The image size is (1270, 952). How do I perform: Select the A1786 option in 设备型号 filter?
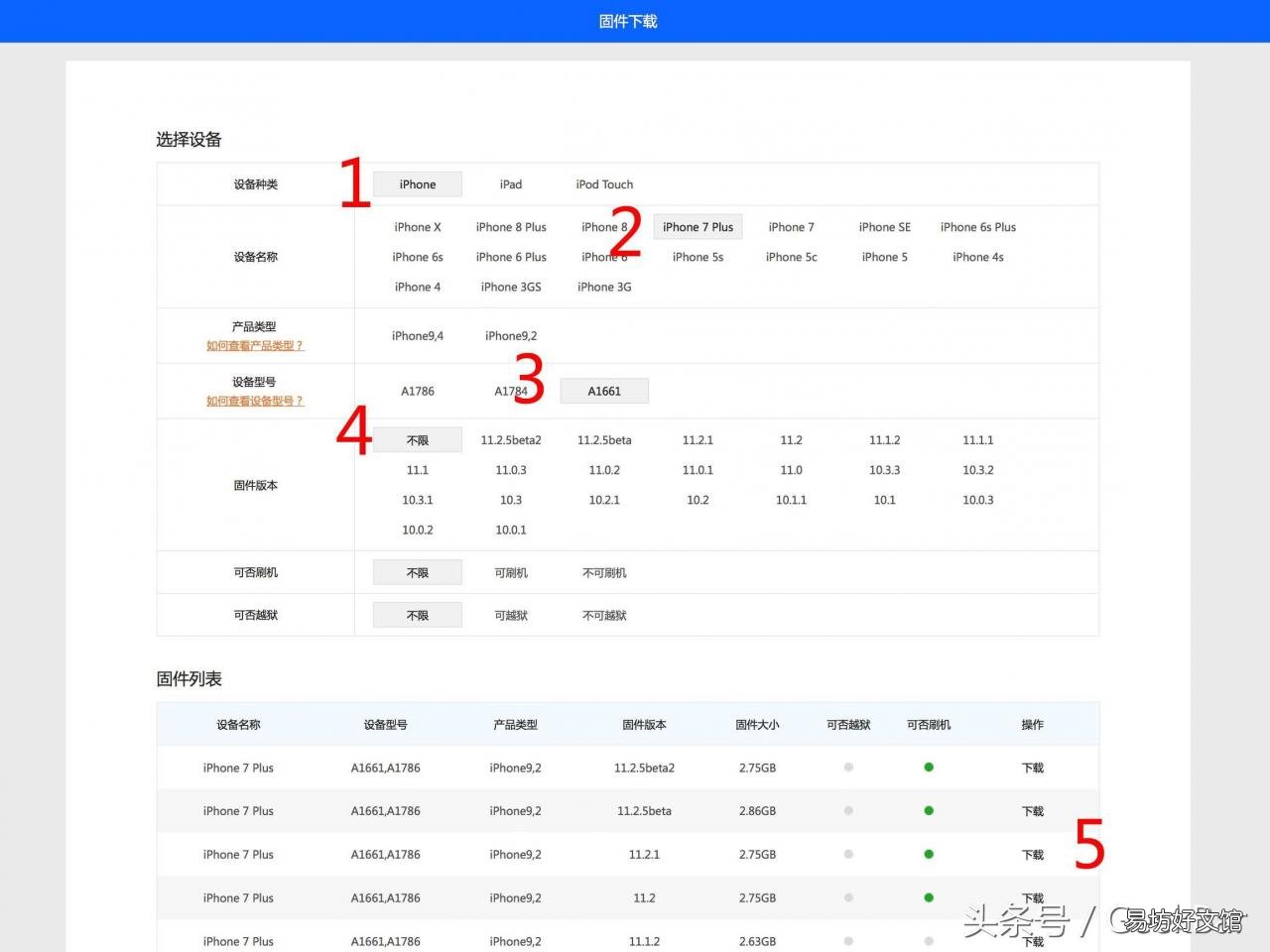coord(418,392)
